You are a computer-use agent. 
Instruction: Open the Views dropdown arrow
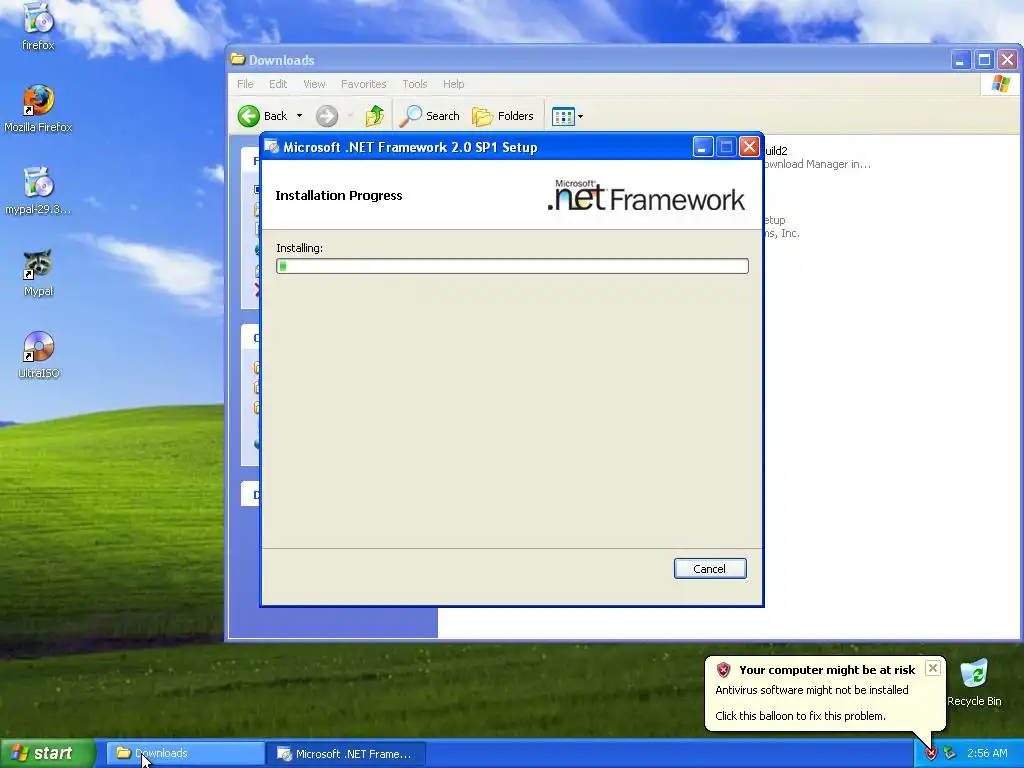click(x=580, y=116)
